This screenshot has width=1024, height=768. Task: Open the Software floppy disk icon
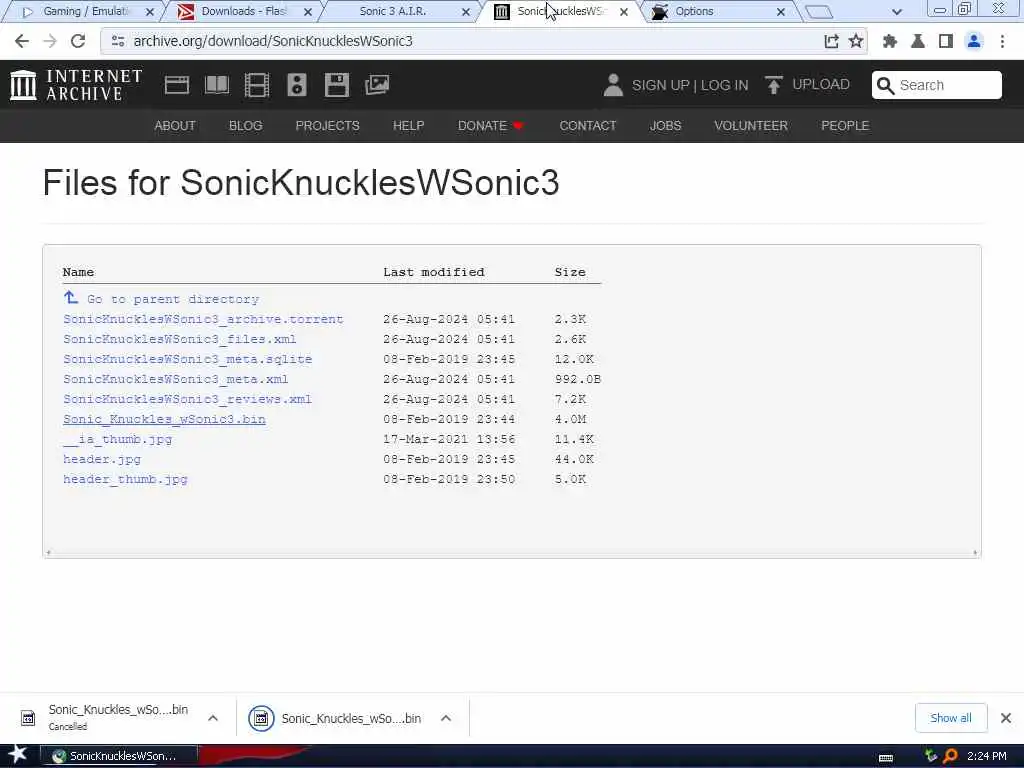click(336, 85)
